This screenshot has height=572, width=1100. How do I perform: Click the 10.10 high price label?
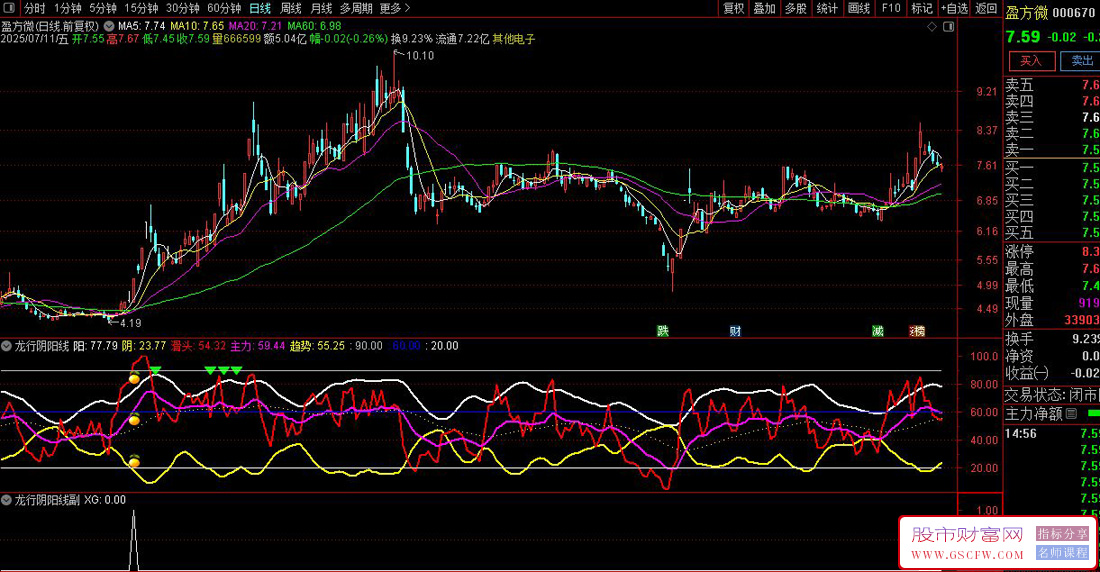tap(420, 55)
